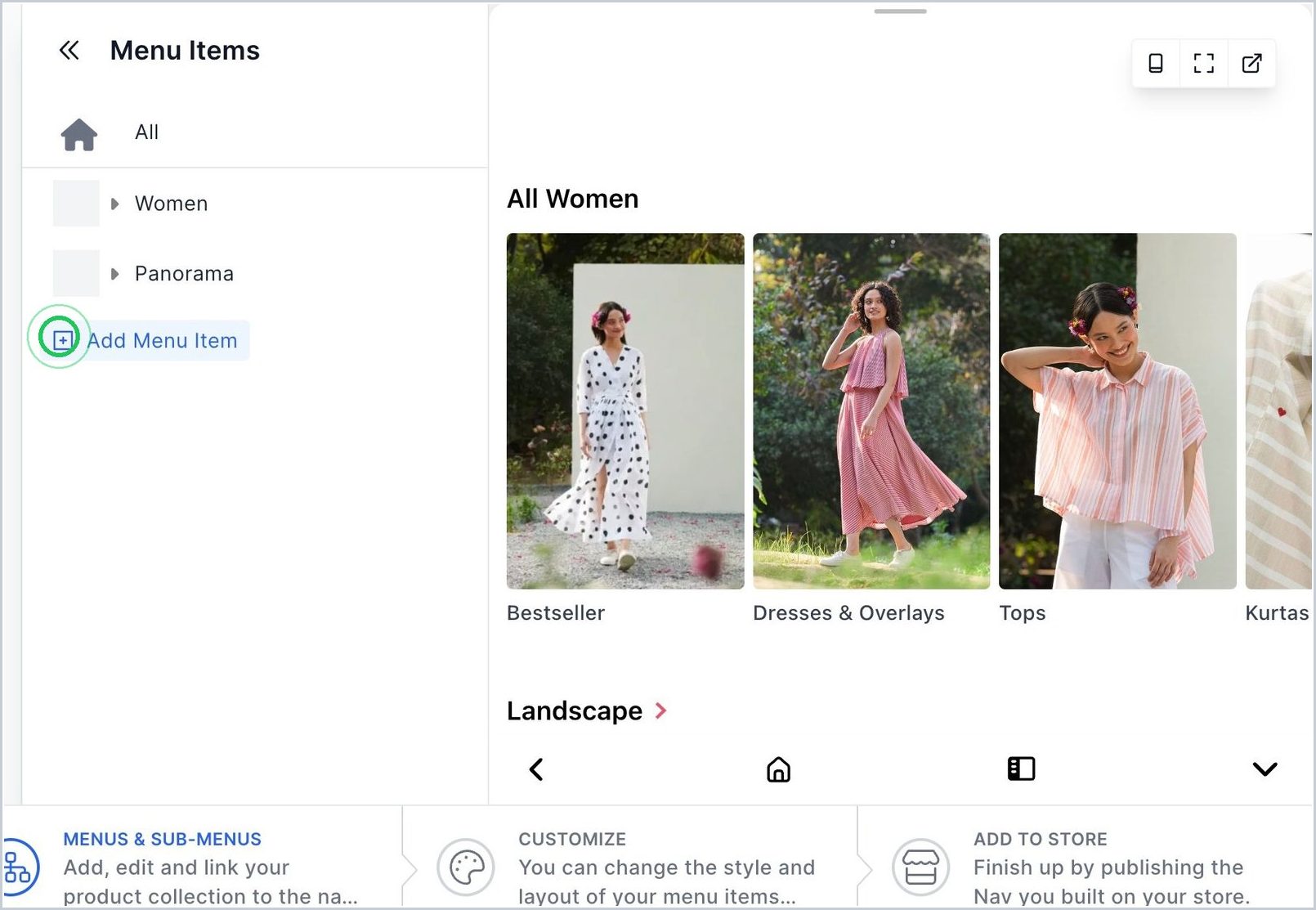The width and height of the screenshot is (1316, 910).
Task: Open the Bestseller collection thumbnail
Action: [x=625, y=411]
